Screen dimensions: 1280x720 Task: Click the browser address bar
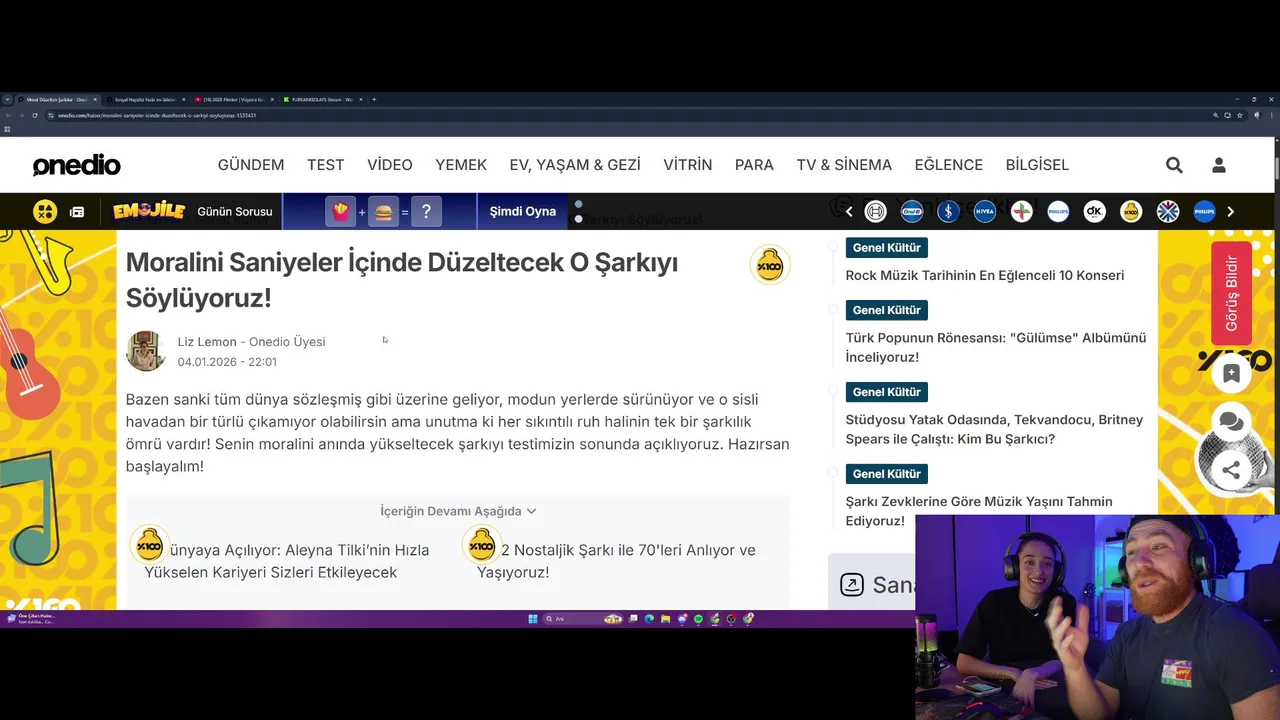(x=620, y=116)
